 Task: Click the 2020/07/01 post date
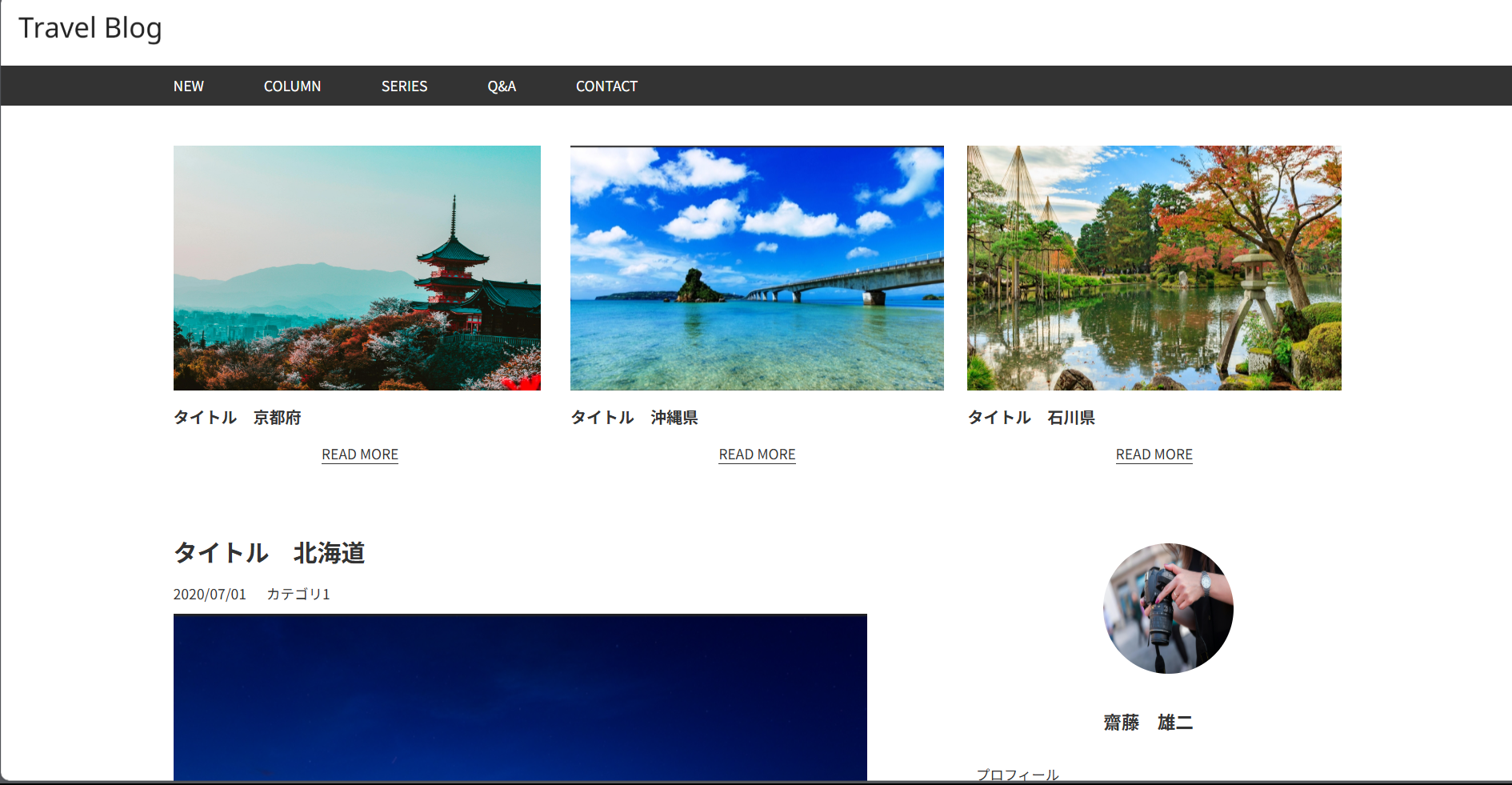pos(210,595)
